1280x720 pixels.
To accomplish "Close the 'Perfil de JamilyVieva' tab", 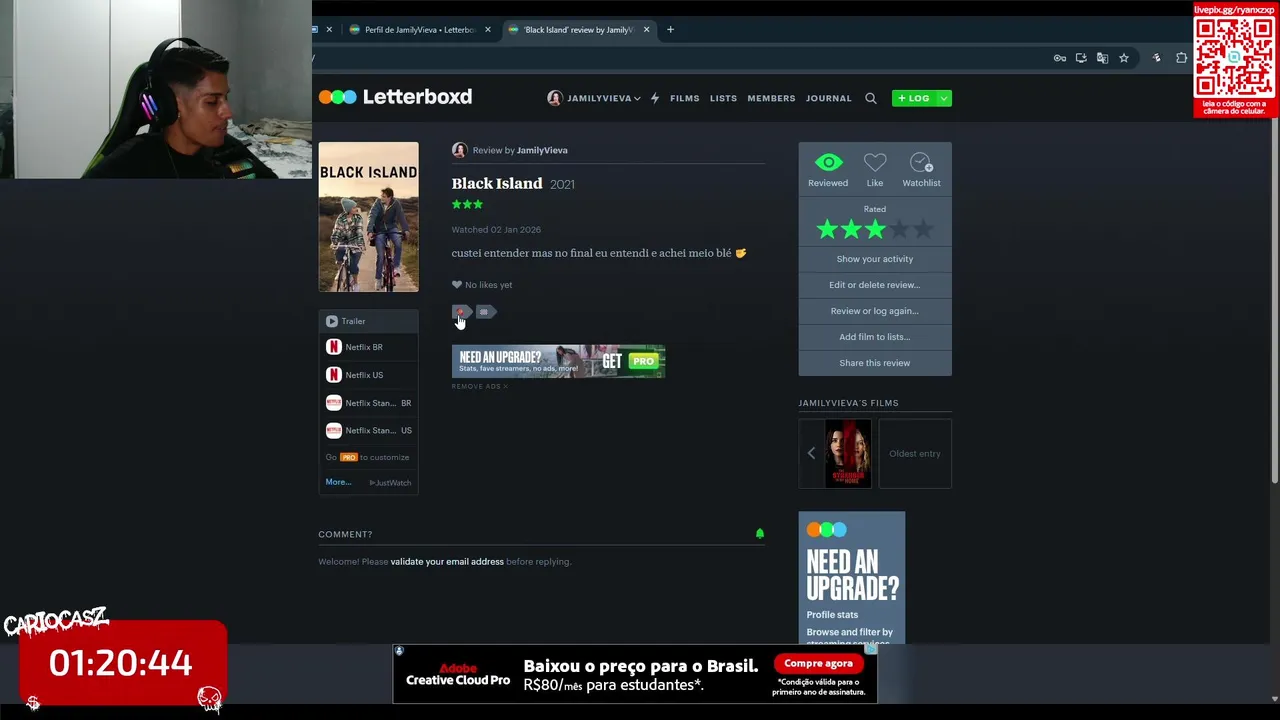I will point(487,30).
